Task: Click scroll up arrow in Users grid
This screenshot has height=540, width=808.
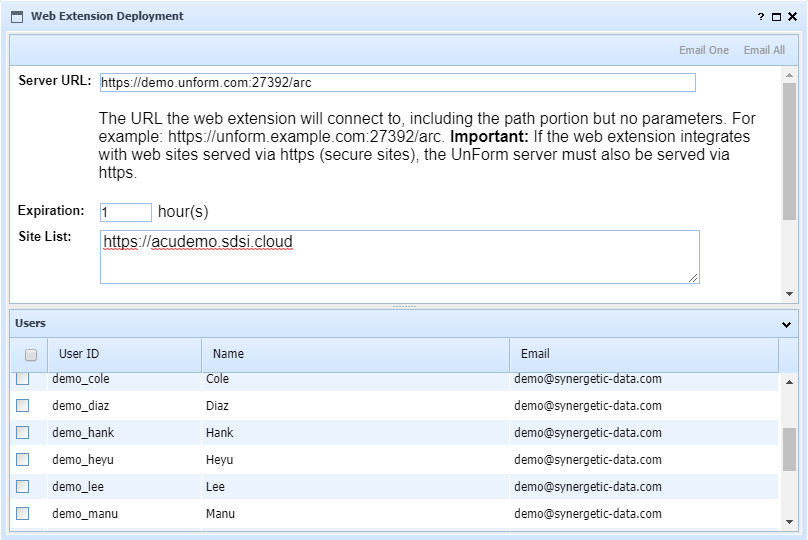Action: coord(789,382)
